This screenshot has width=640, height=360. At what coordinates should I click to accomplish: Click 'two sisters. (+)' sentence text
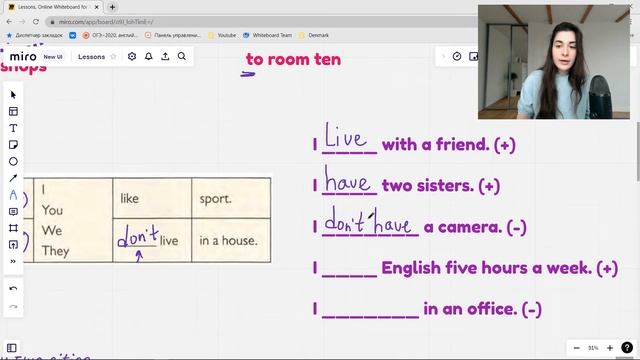pos(441,186)
